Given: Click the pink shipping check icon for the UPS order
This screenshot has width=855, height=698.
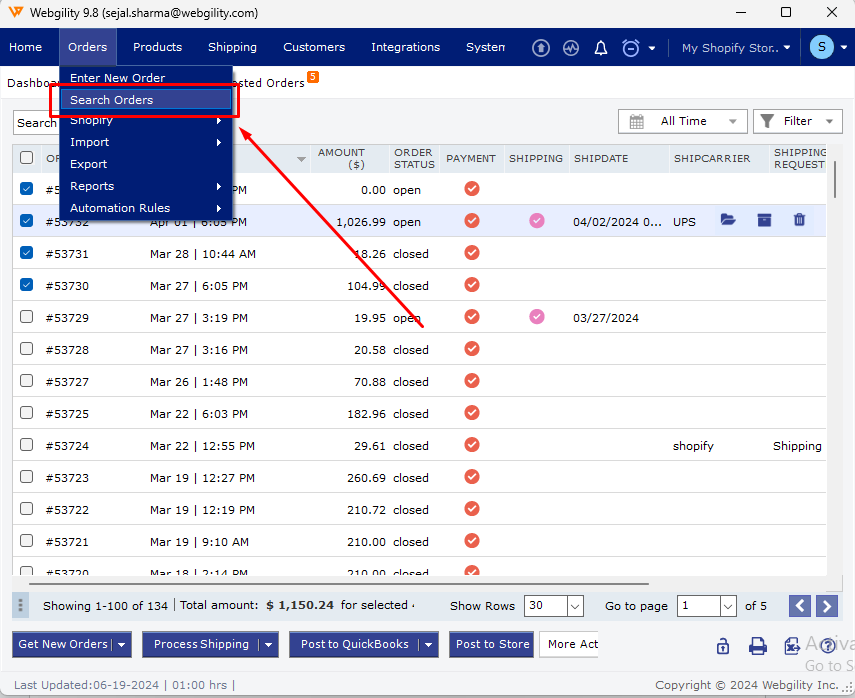Looking at the screenshot, I should (x=537, y=221).
